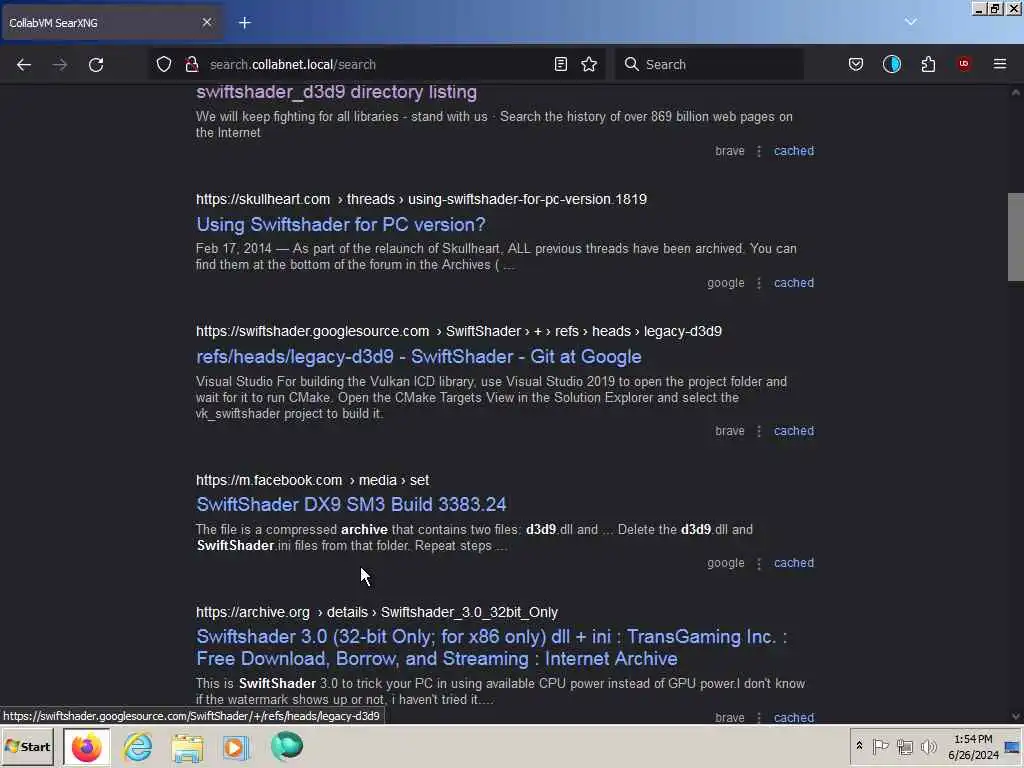Viewport: 1024px width, 768px height.
Task: Open the network tray icon
Action: pyautogui.click(x=904, y=746)
